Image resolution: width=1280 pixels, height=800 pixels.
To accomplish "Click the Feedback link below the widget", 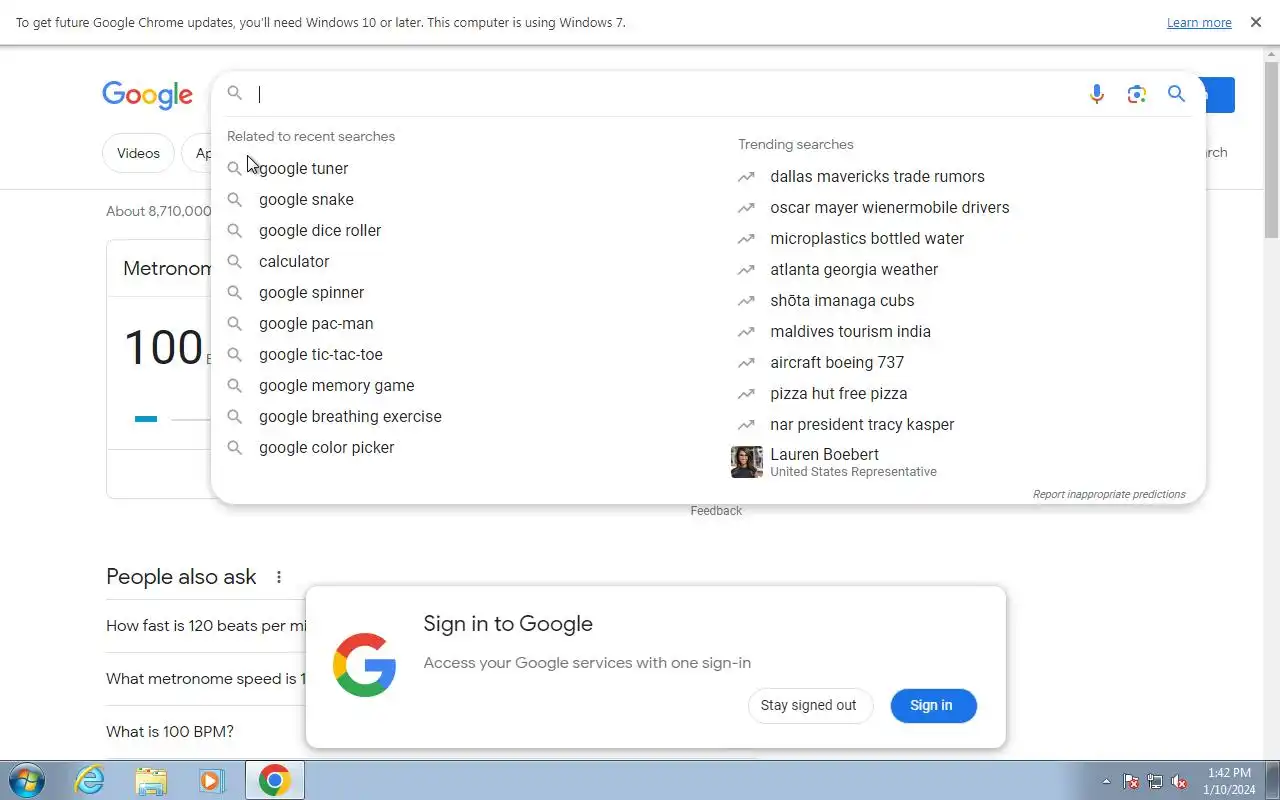I will pyautogui.click(x=716, y=511).
